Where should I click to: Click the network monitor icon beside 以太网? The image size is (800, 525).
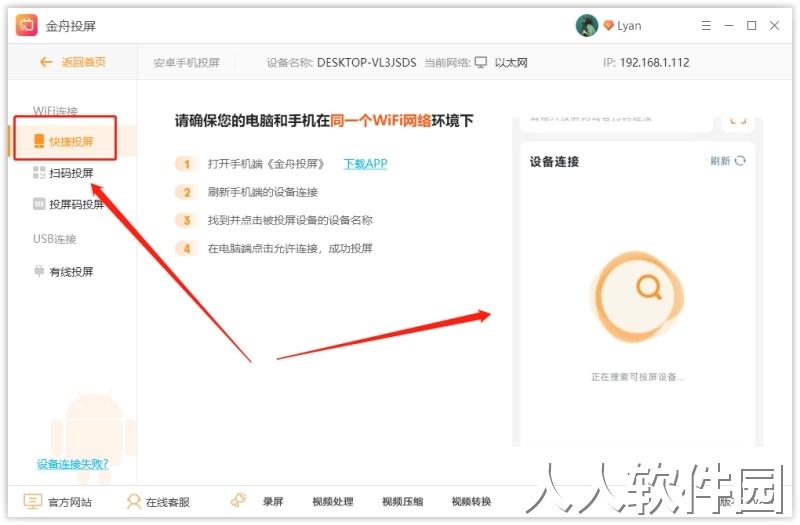[x=481, y=62]
